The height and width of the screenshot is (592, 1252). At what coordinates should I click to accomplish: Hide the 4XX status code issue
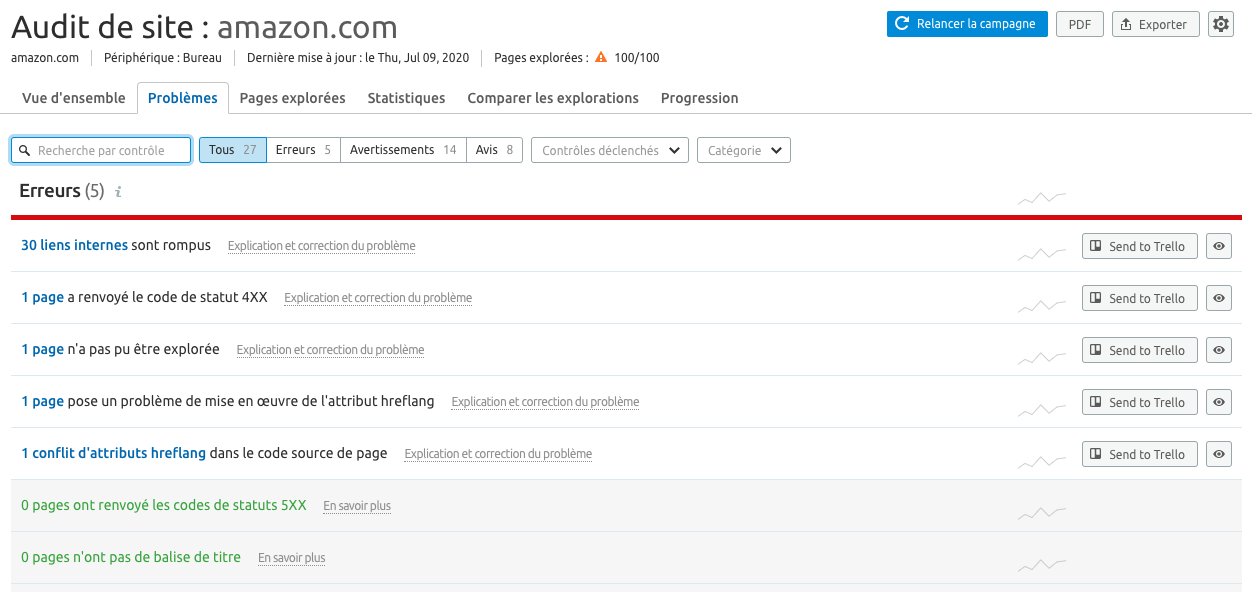coord(1218,298)
